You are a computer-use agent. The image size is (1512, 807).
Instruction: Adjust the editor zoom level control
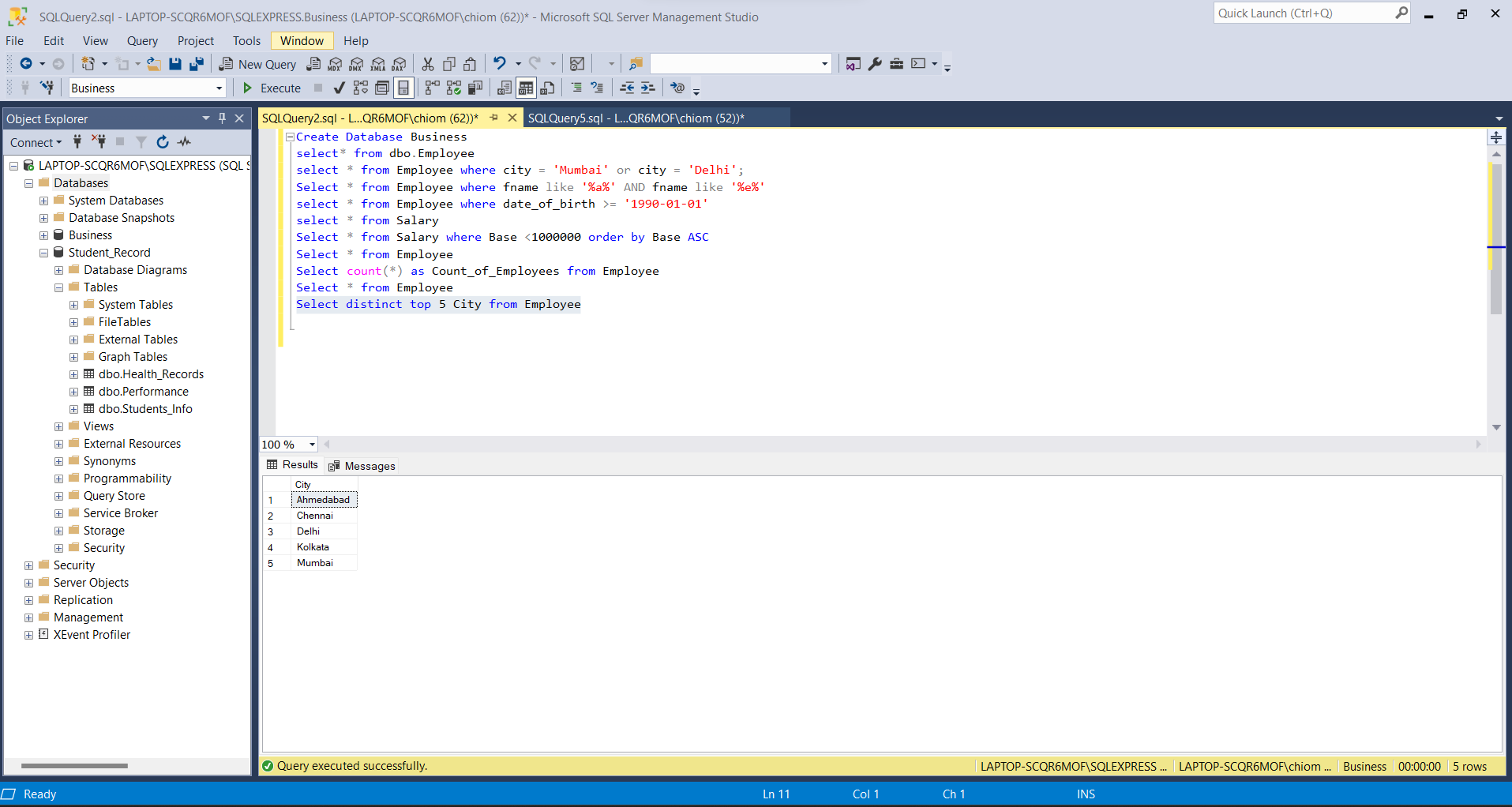click(287, 445)
